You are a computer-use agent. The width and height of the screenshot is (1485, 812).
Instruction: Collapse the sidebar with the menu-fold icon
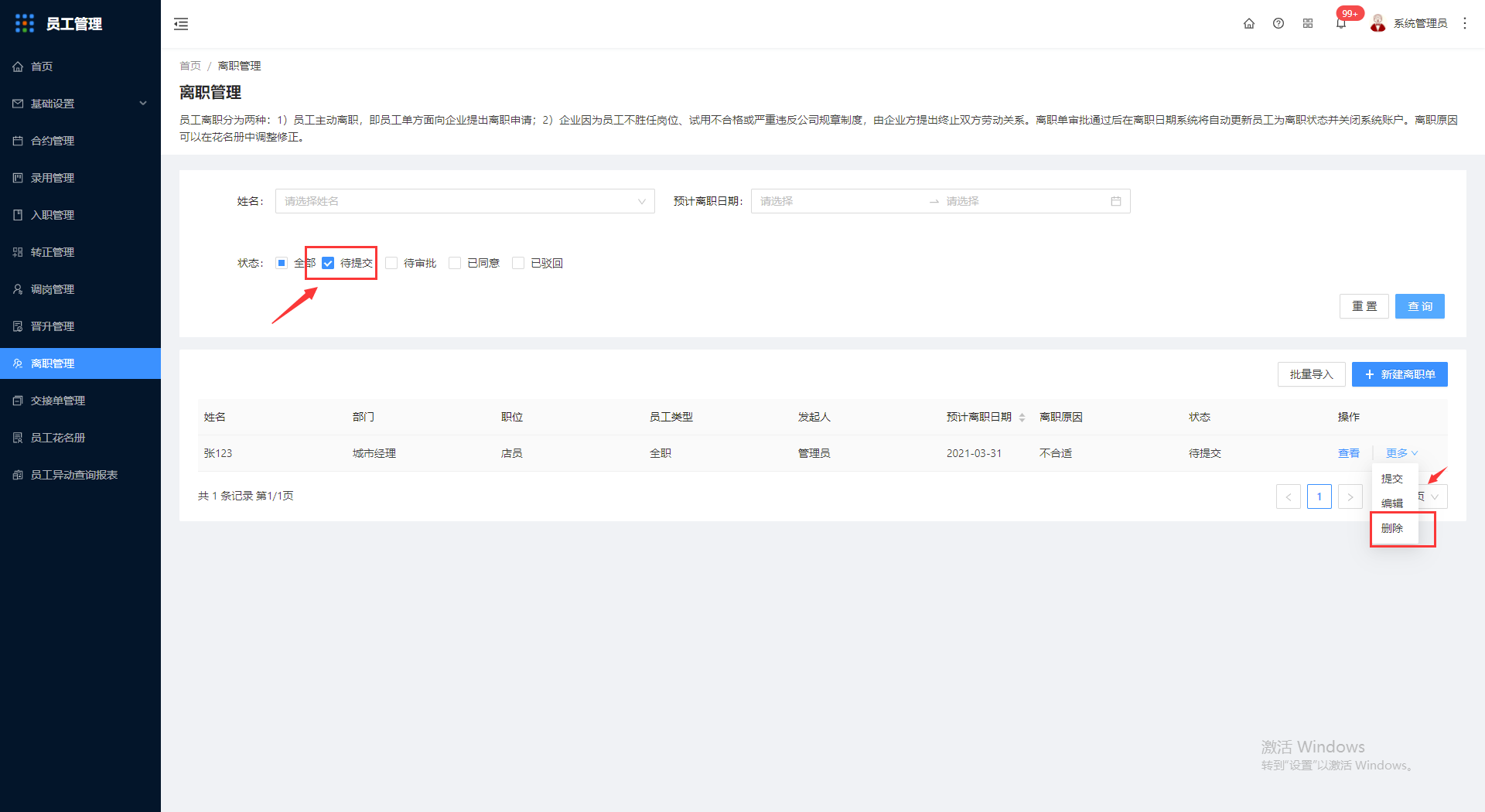181,24
